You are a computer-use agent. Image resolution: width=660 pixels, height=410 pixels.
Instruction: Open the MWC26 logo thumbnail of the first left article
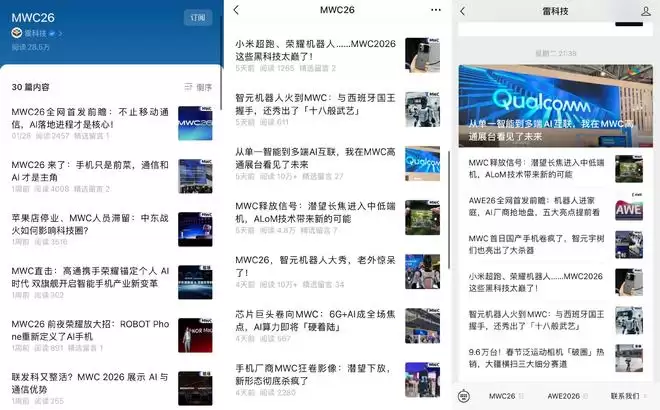(195, 123)
